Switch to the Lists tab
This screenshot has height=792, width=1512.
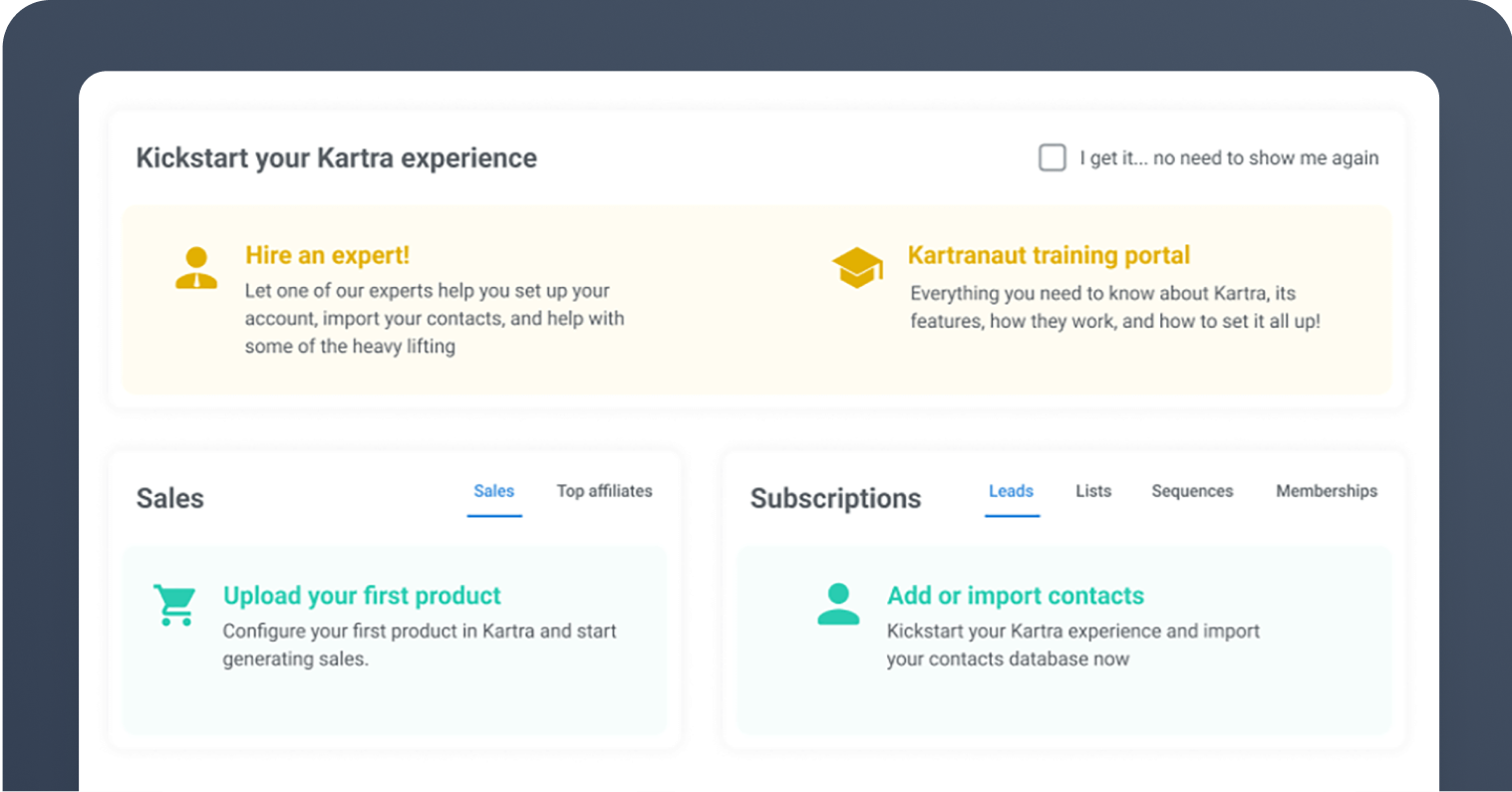pos(1093,491)
